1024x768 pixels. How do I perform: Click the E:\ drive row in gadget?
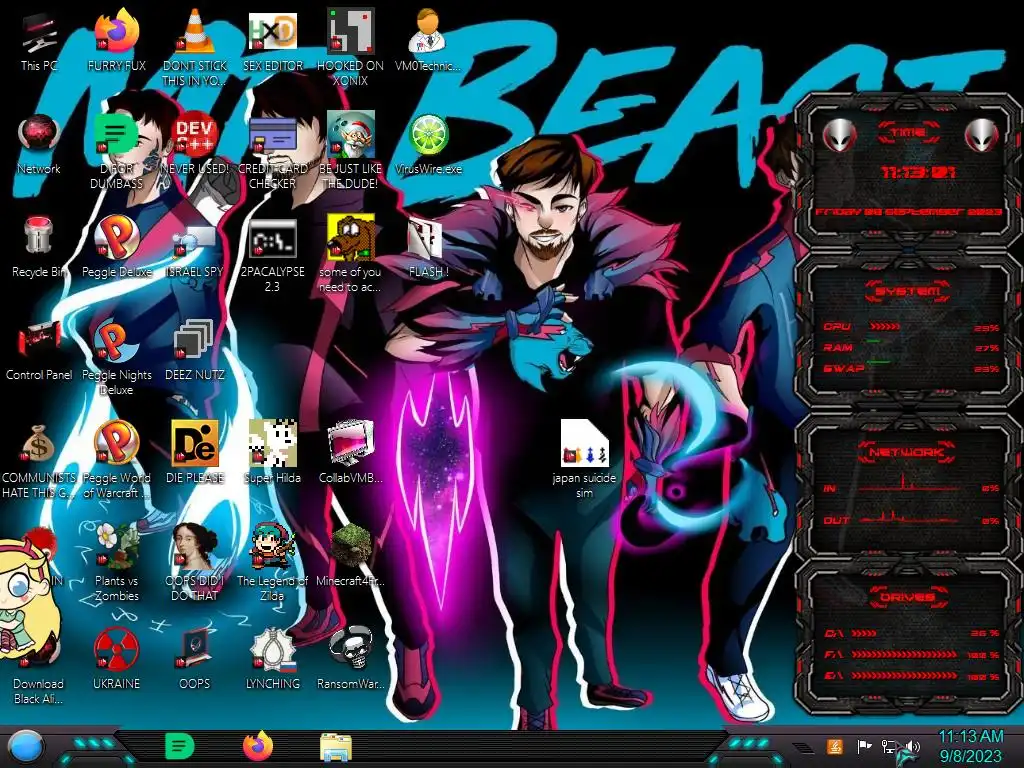pos(912,676)
